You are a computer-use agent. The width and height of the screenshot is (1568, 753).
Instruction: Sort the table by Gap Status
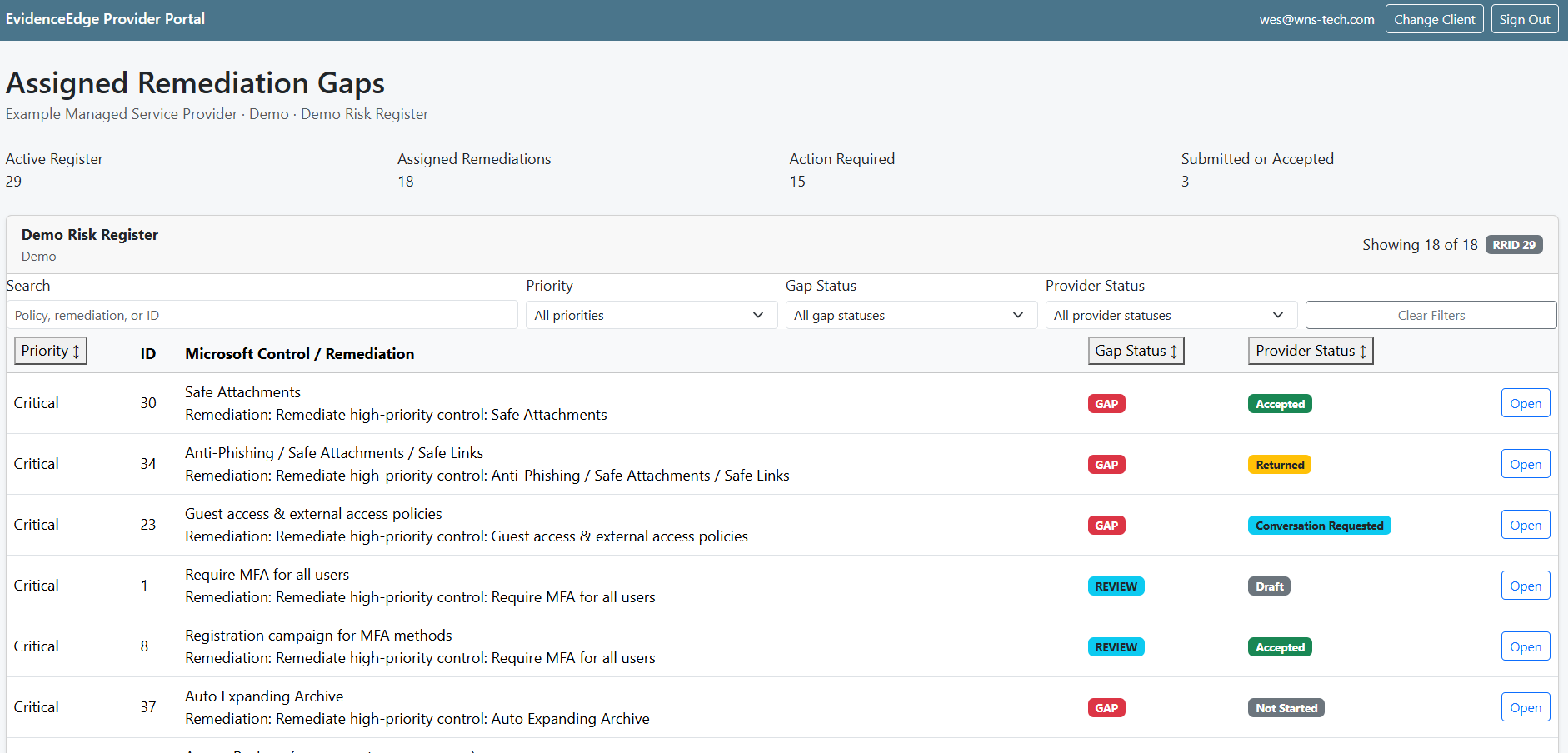[1136, 351]
